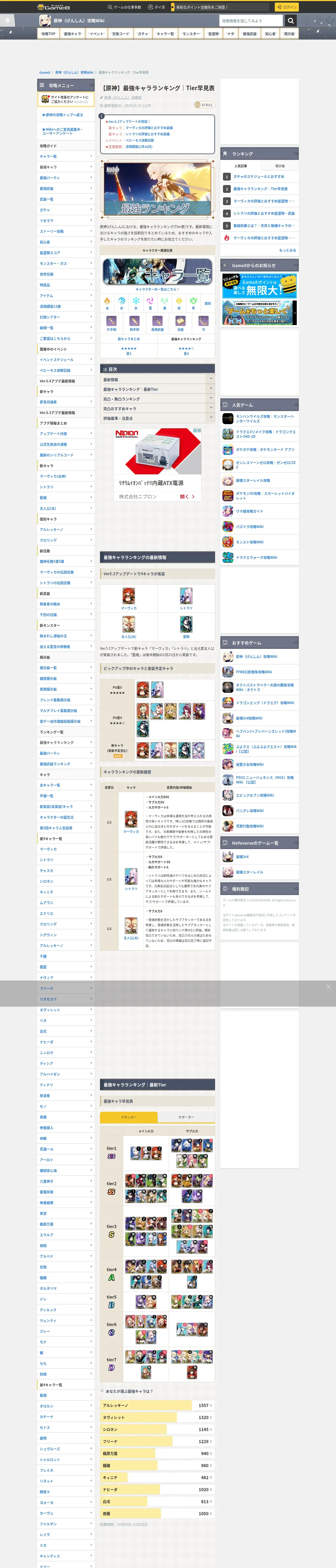Viewport: 336px width, 1568px height.
Task: Click the ゲームの仕事多数 header link
Action: 124,7
